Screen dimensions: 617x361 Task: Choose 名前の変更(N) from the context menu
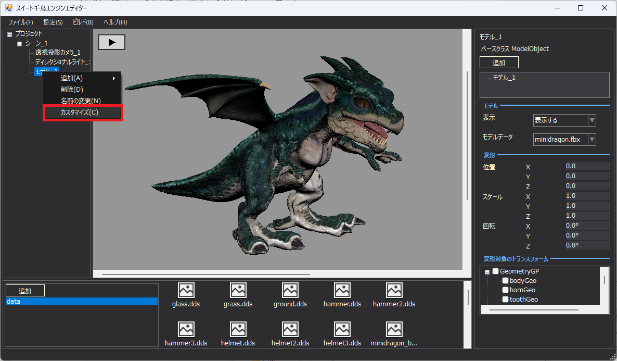pos(82,101)
